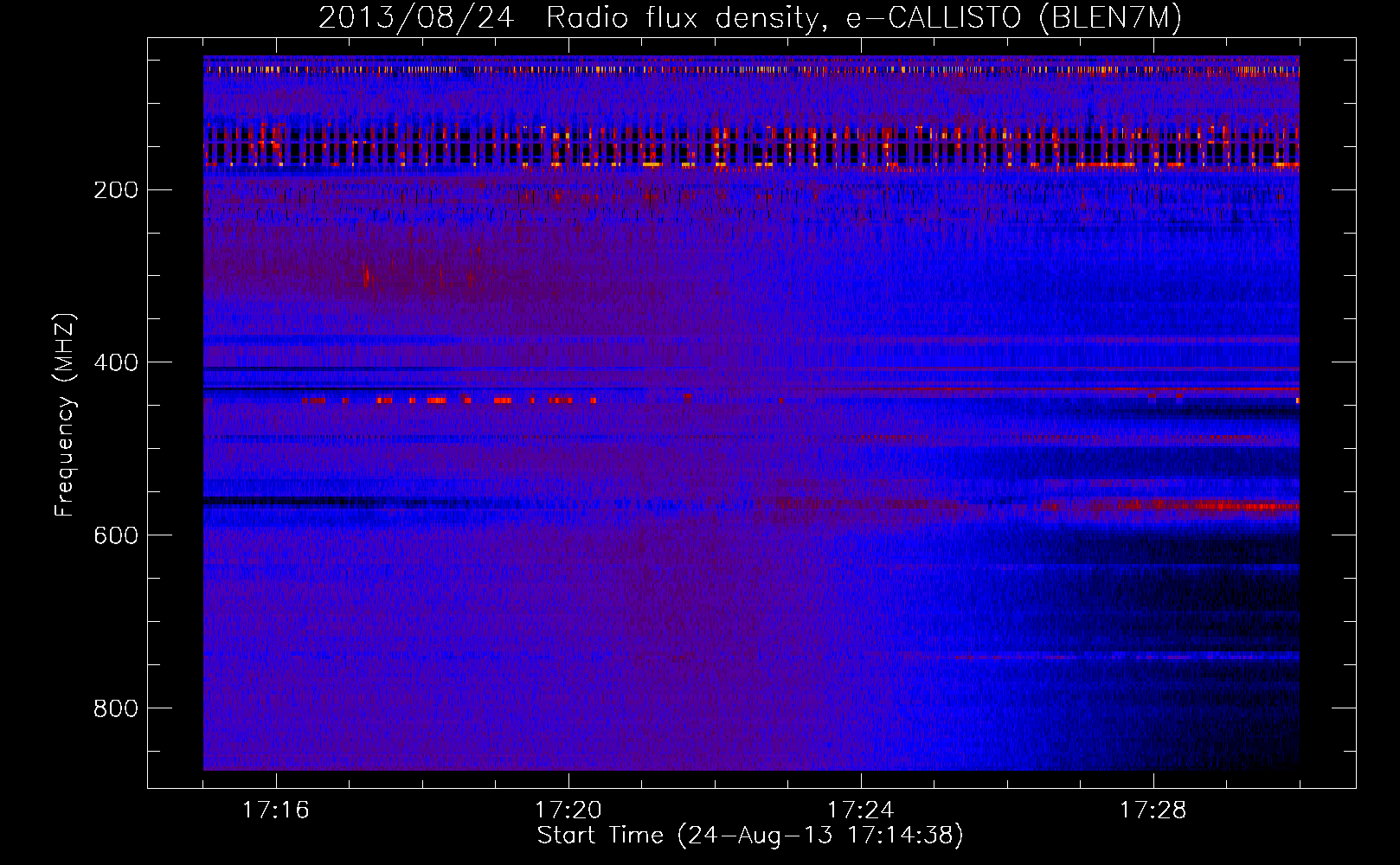Click the 17:20 time tick label
This screenshot has width=1400, height=865.
[568, 811]
